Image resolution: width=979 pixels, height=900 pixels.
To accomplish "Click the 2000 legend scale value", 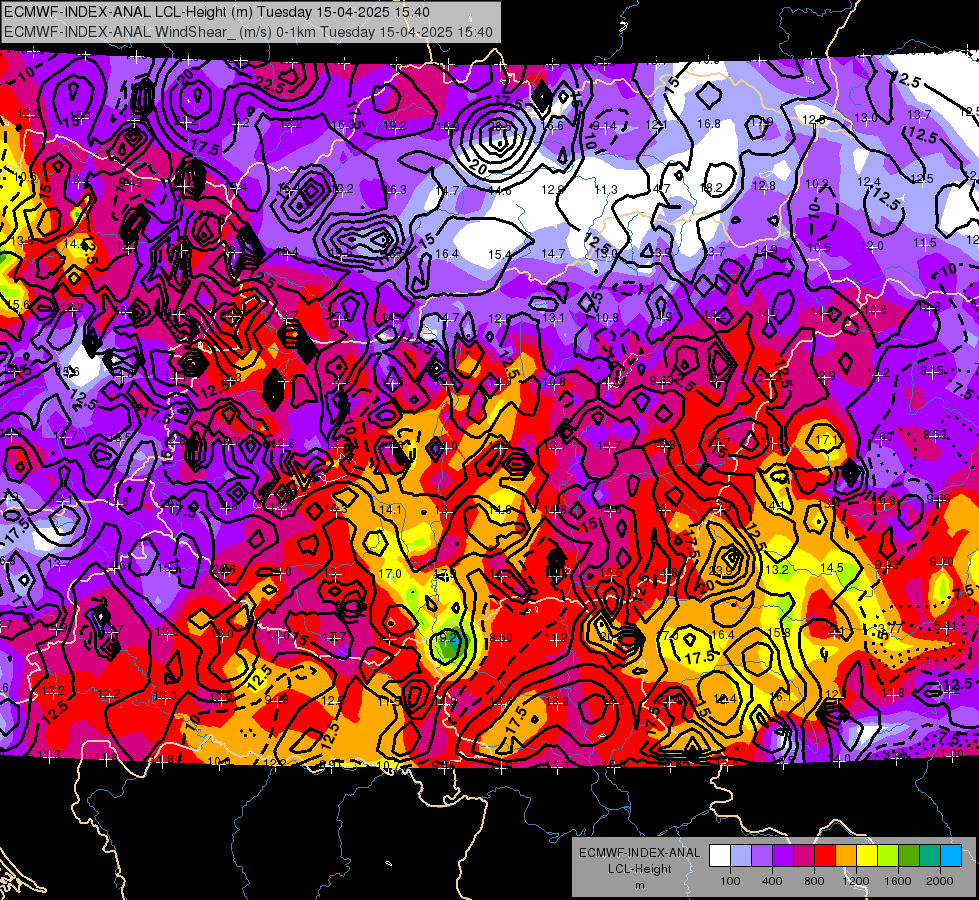I will pos(940,881).
